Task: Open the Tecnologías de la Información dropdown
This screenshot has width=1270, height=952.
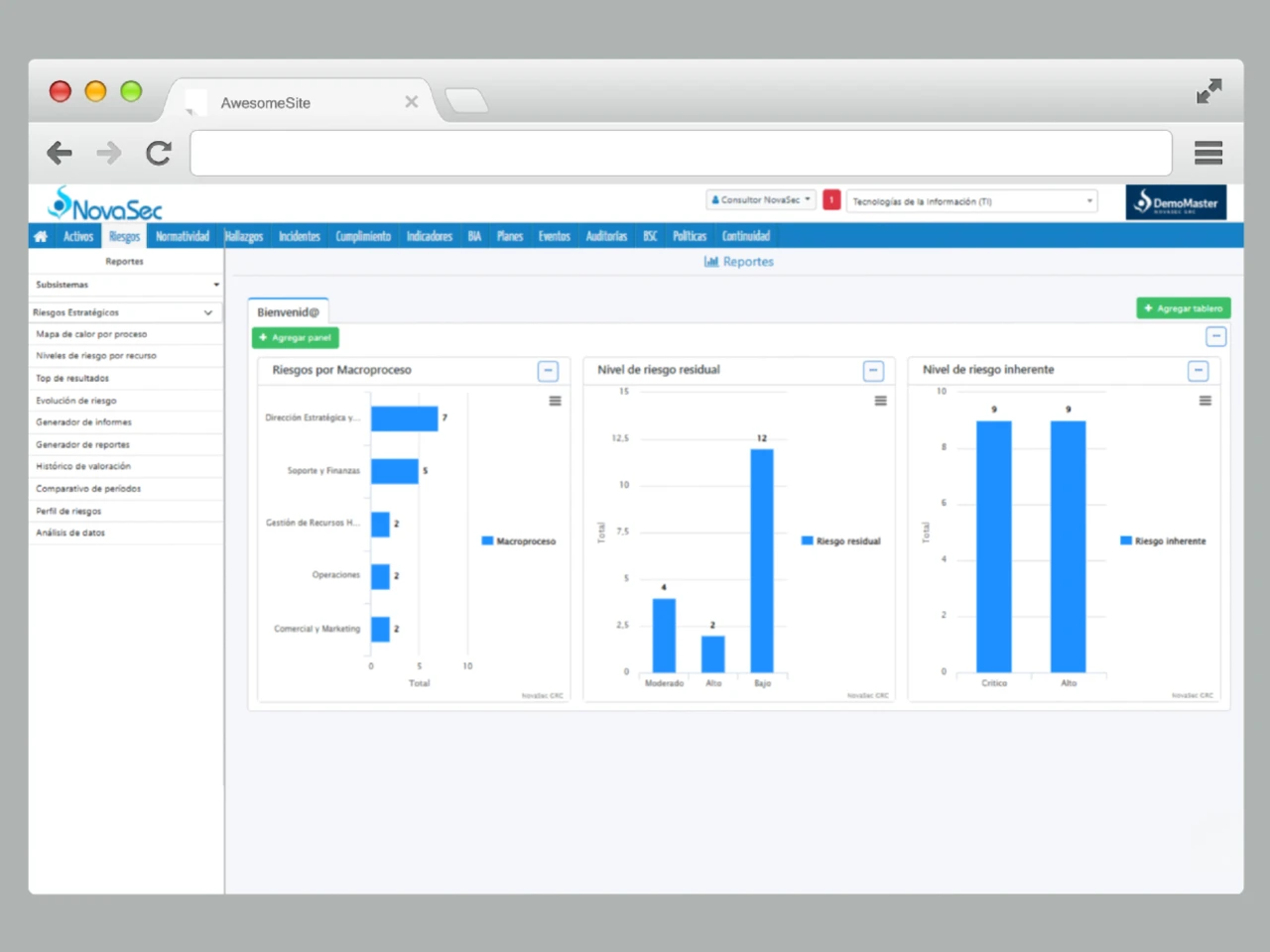Action: coord(971,201)
